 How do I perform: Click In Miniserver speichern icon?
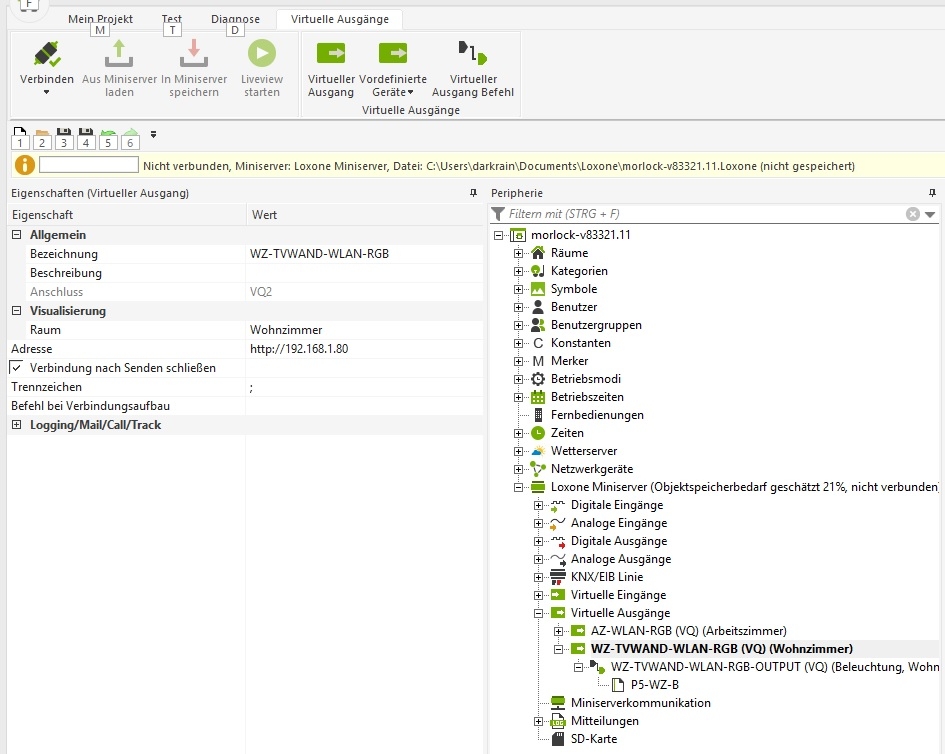(x=193, y=54)
